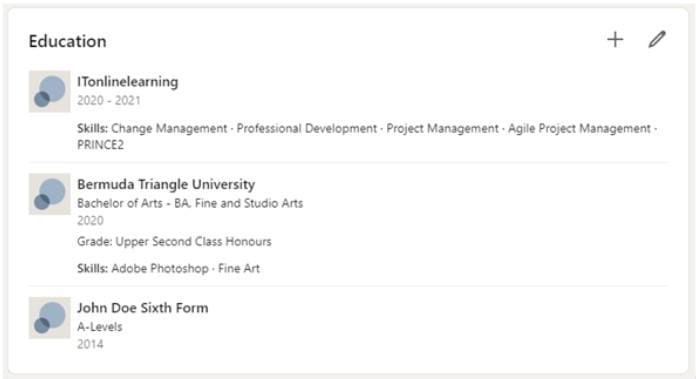Click the A-Levels qualification text
Screen dimensions: 696x379
(x=100, y=327)
